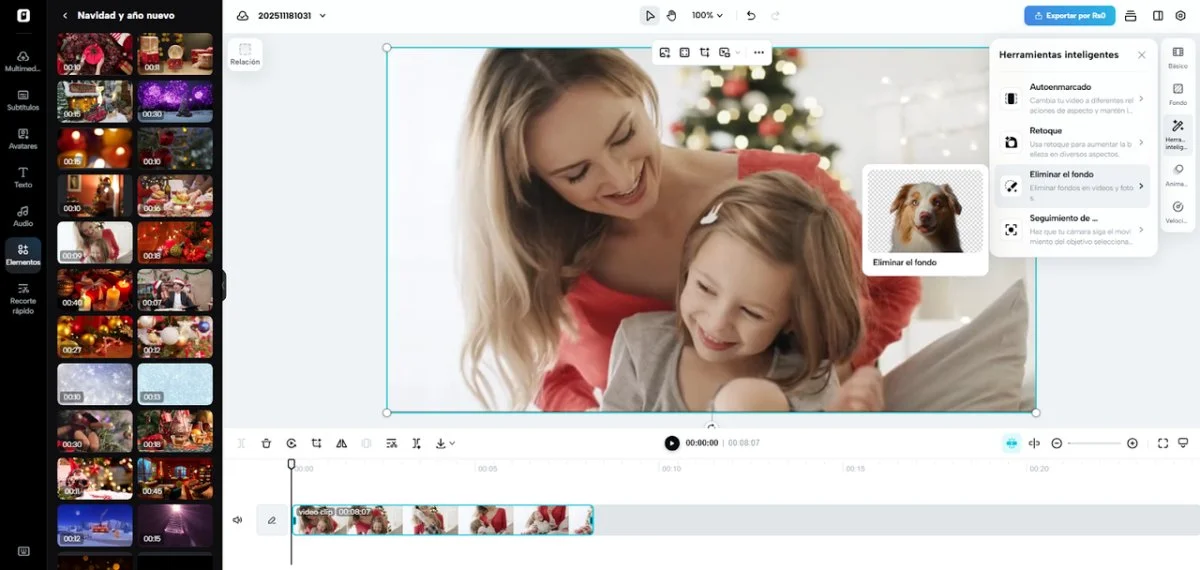
Task: Open the Audio panel in sidebar
Action: click(x=23, y=216)
